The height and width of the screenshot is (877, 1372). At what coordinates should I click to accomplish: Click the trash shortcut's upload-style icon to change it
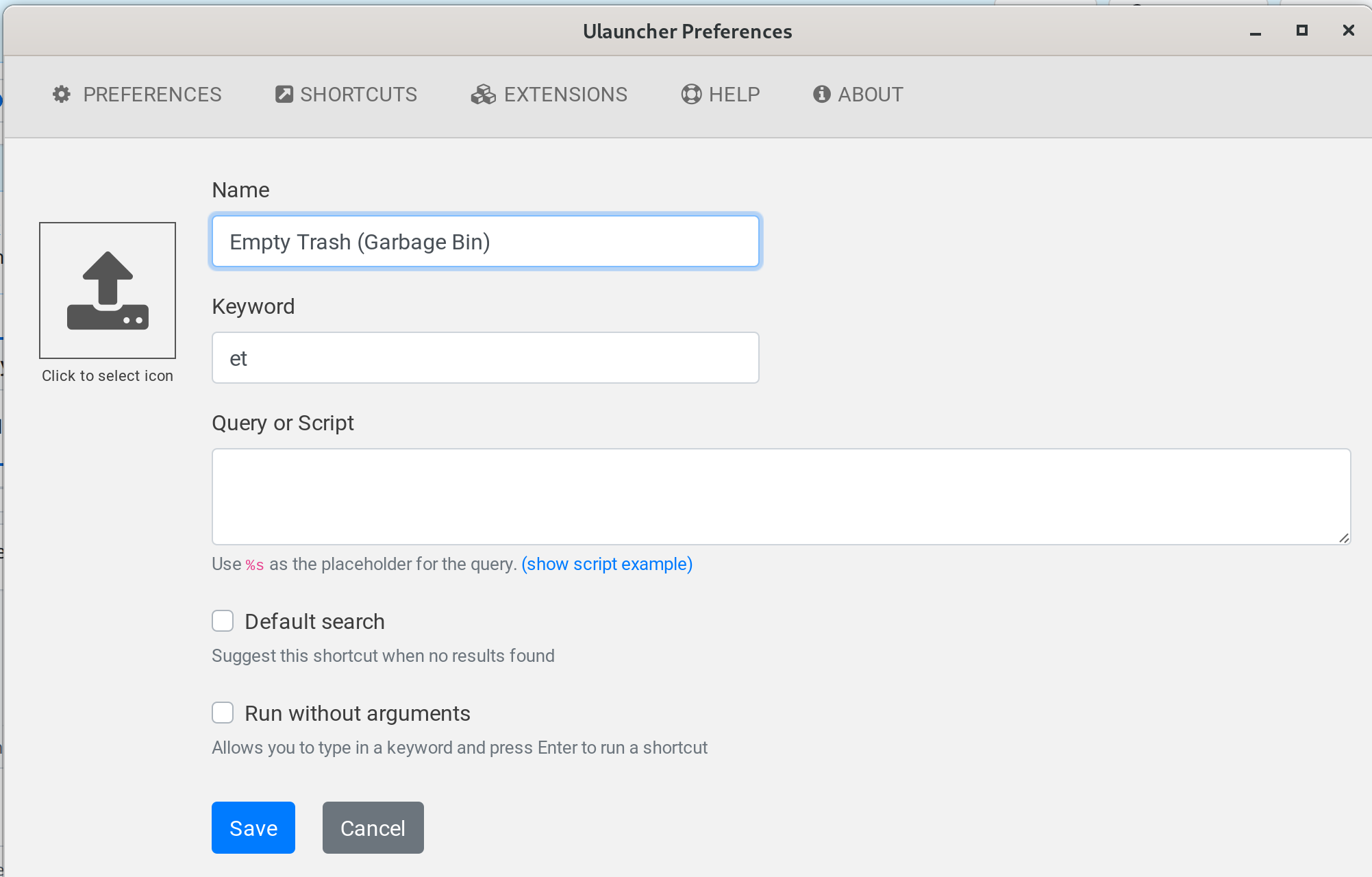point(108,291)
